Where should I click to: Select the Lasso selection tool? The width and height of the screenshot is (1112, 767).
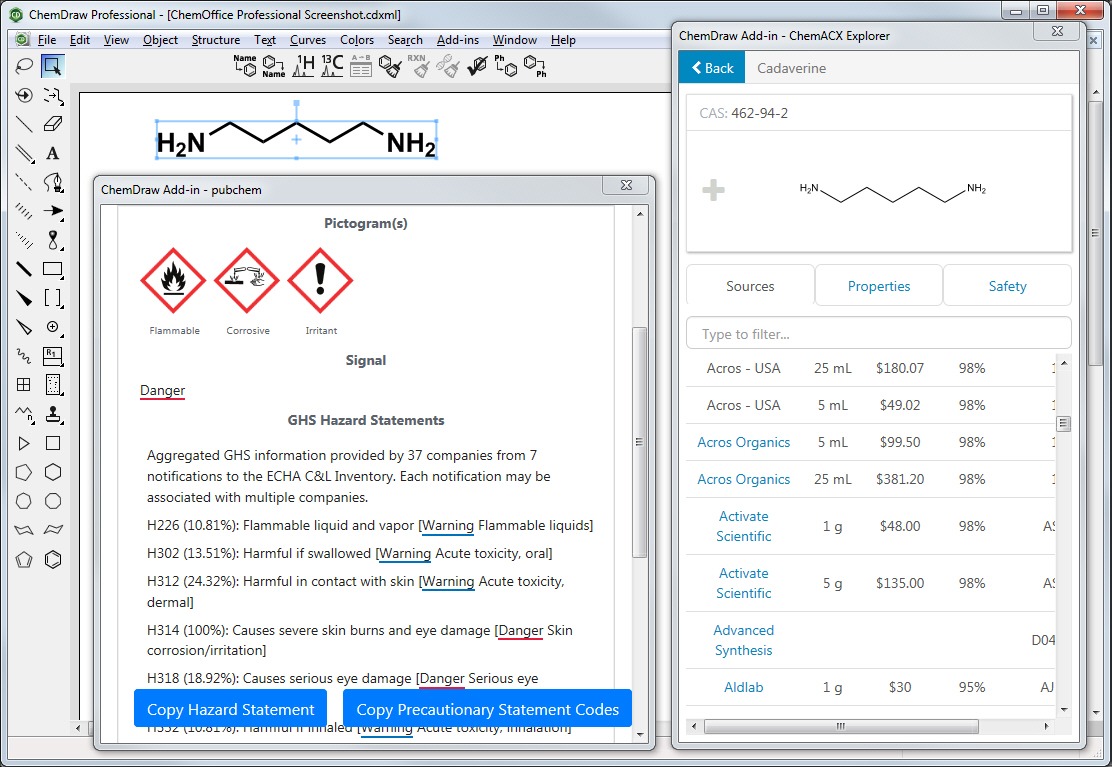tap(24, 67)
